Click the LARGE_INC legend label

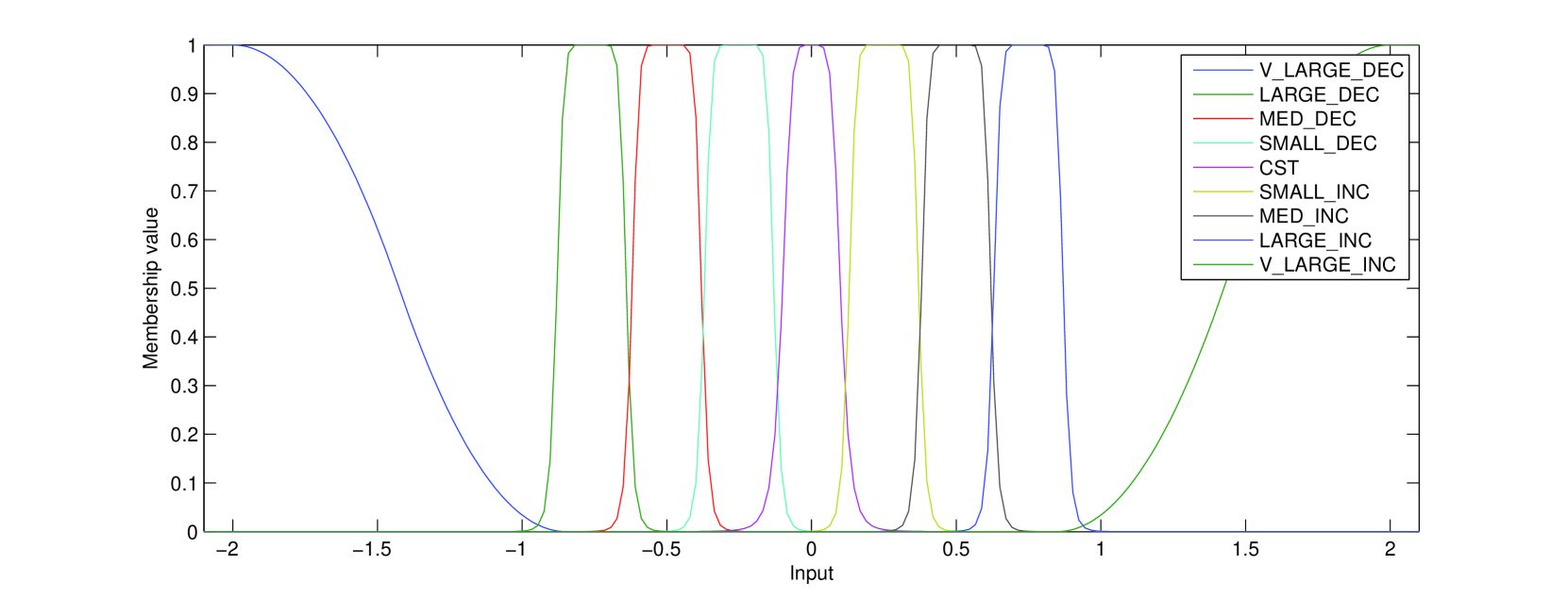click(x=1315, y=241)
